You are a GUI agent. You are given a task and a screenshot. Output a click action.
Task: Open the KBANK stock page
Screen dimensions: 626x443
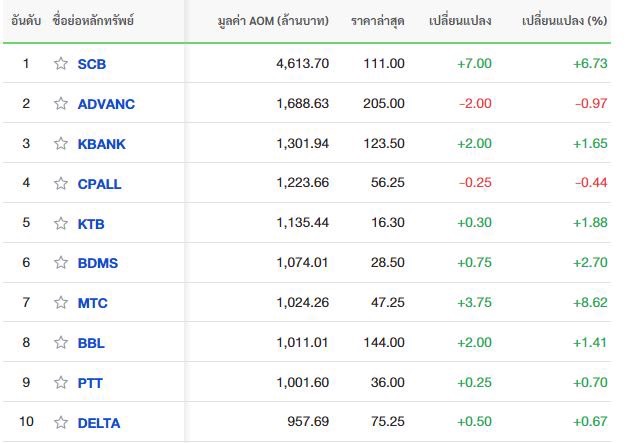click(x=101, y=144)
